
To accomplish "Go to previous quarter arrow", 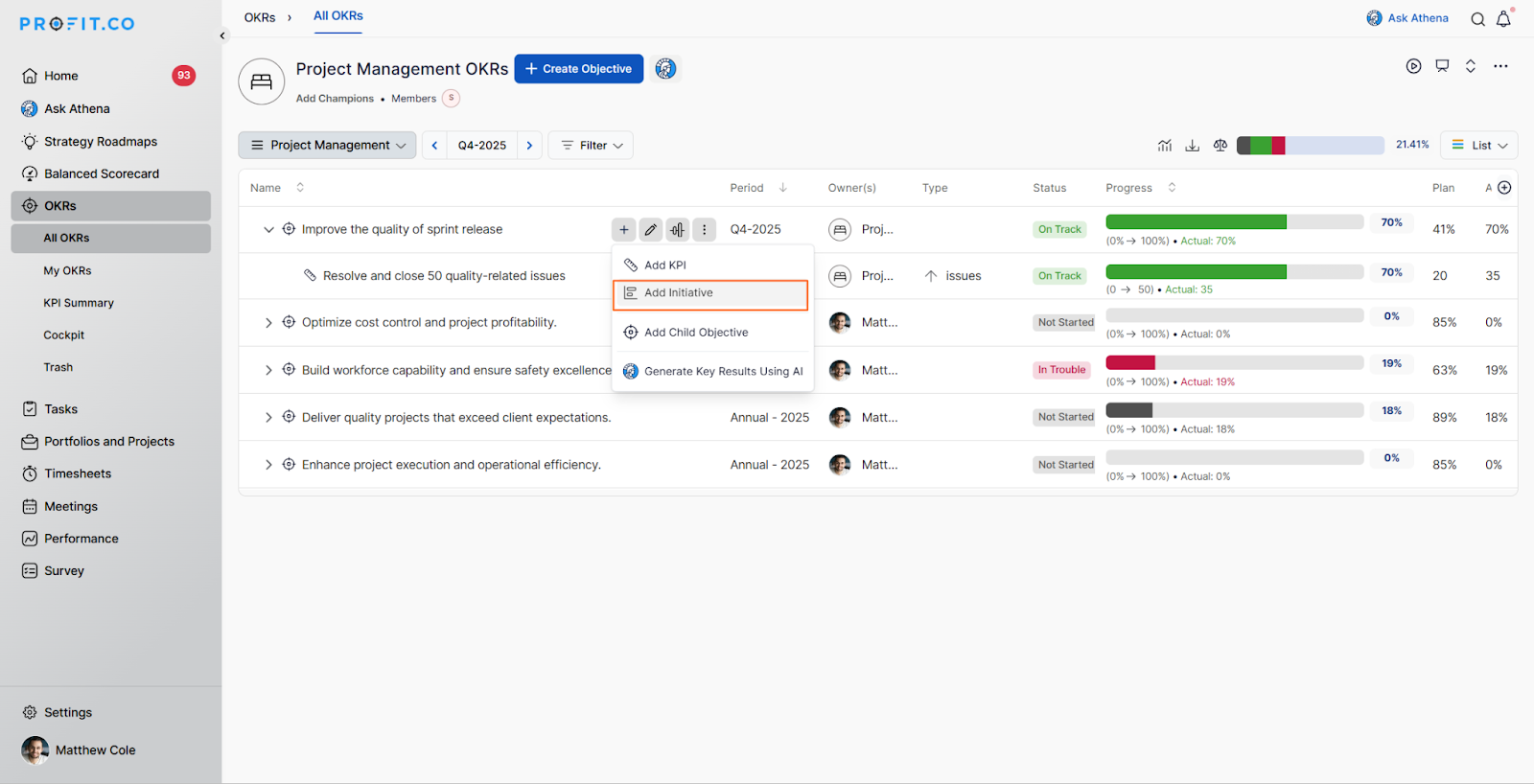I will pyautogui.click(x=434, y=146).
